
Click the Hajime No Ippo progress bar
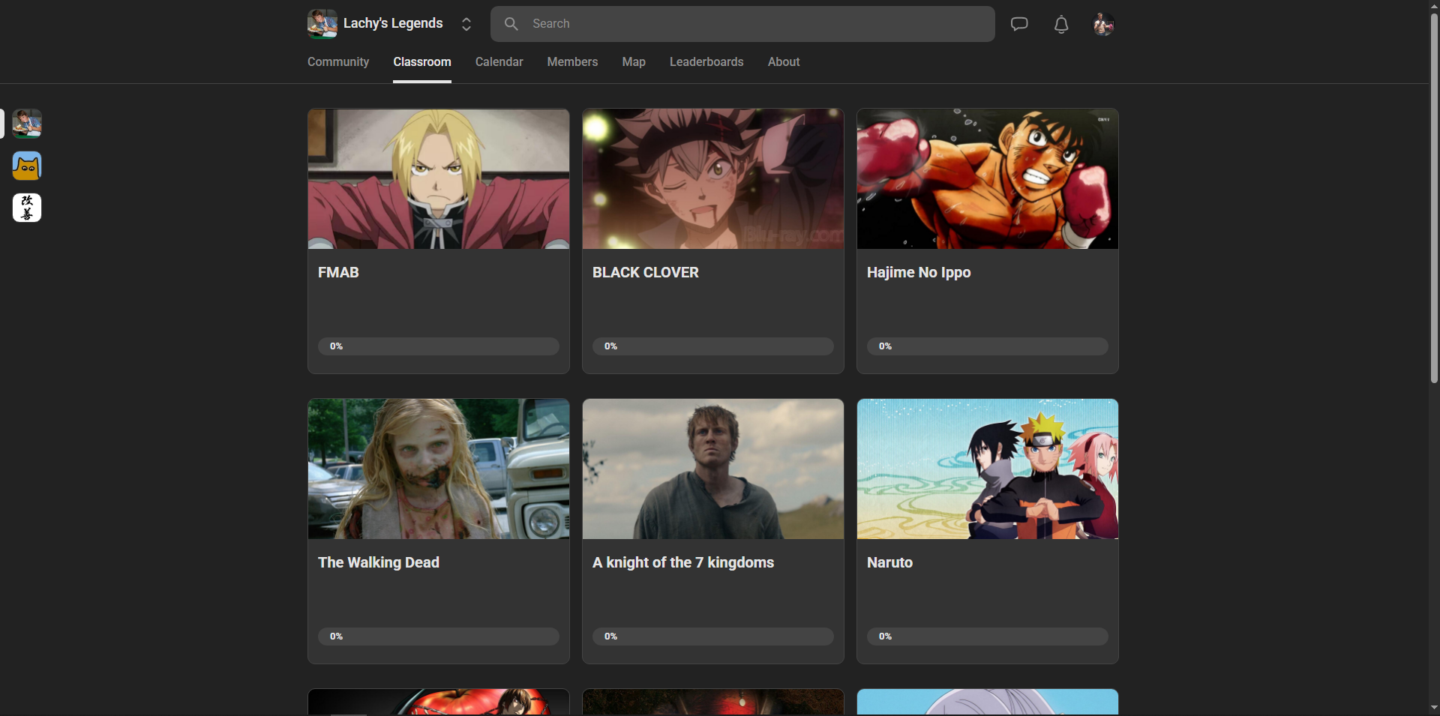[987, 346]
